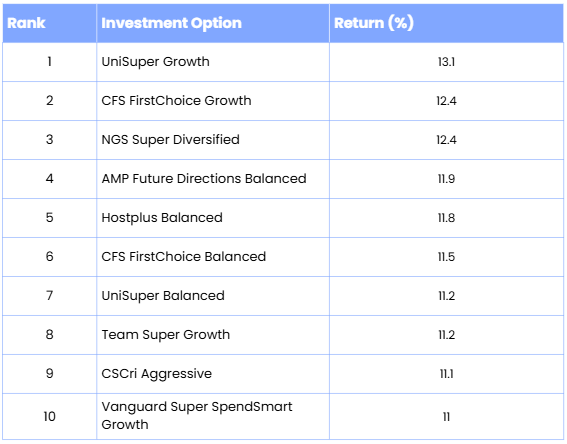
Task: Click rank number 5 cell
Action: click(x=50, y=218)
